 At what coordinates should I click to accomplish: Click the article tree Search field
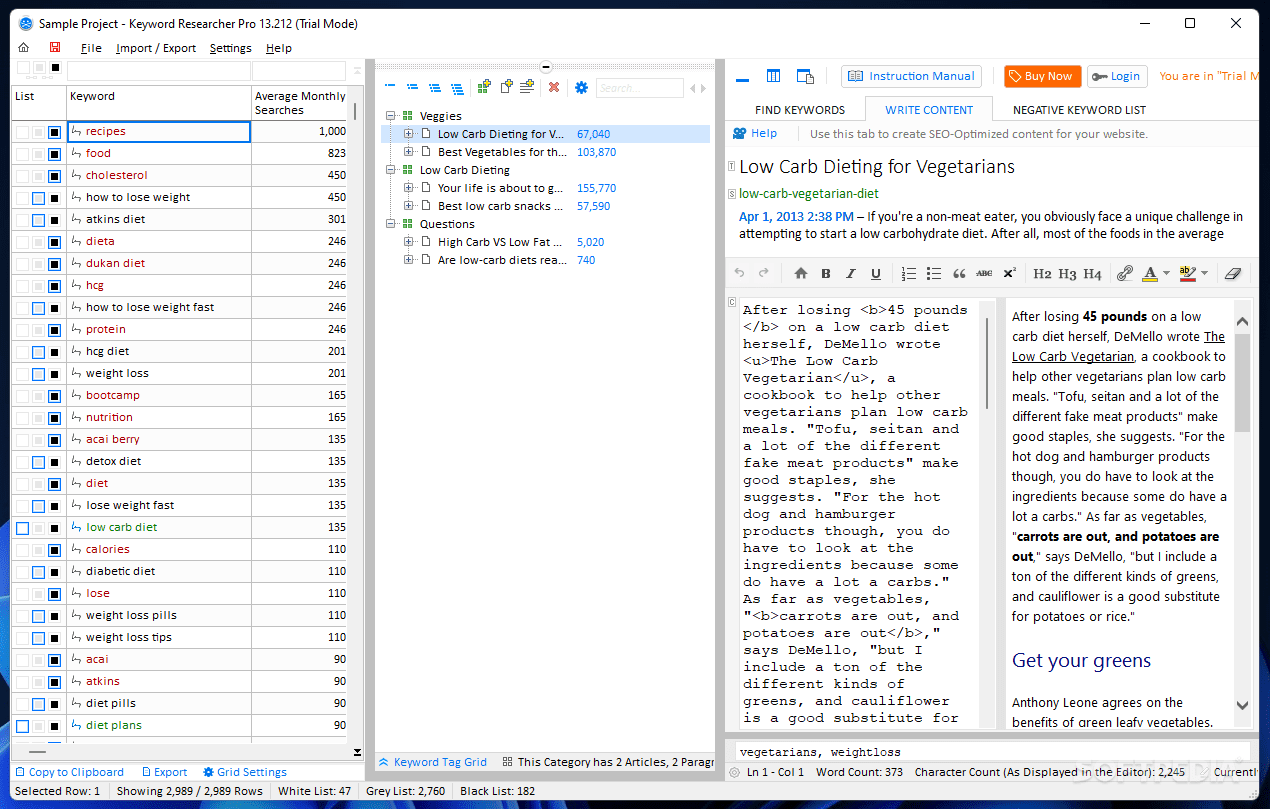tap(639, 88)
